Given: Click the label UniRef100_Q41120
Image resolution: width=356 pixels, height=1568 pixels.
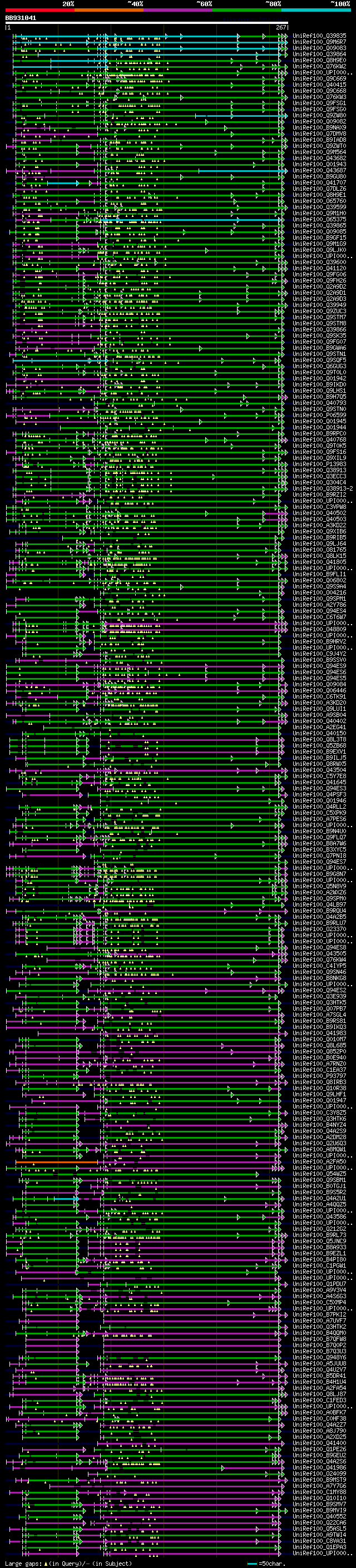Looking at the screenshot, I should pos(319,269).
